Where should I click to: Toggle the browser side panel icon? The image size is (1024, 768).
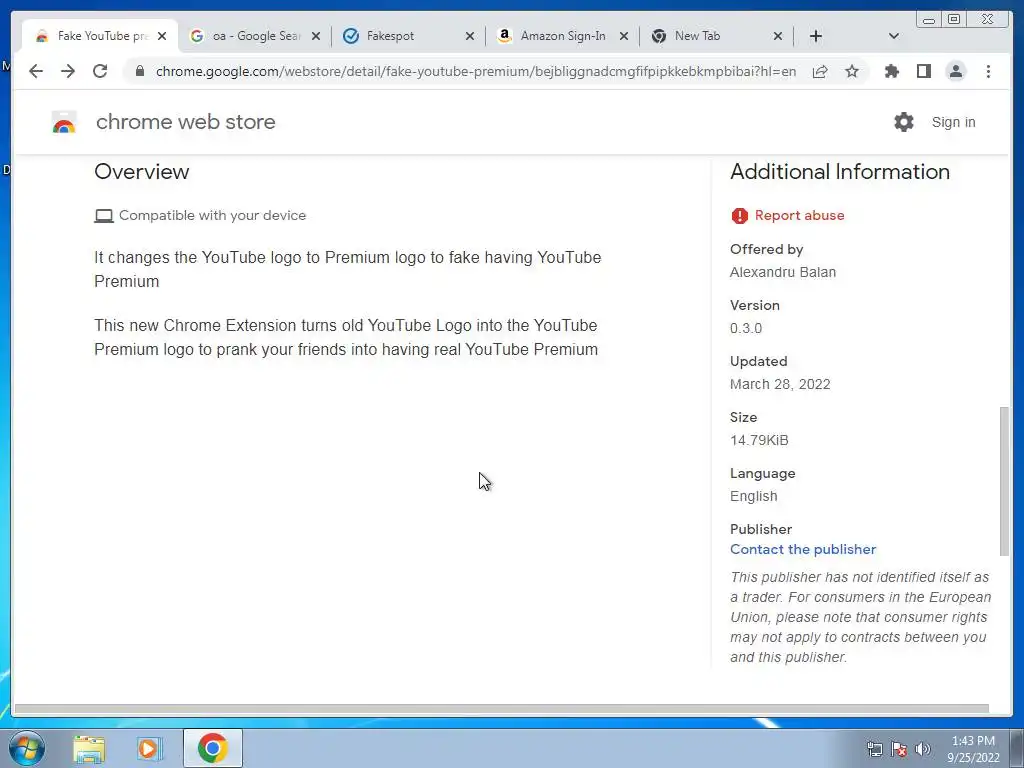point(923,71)
